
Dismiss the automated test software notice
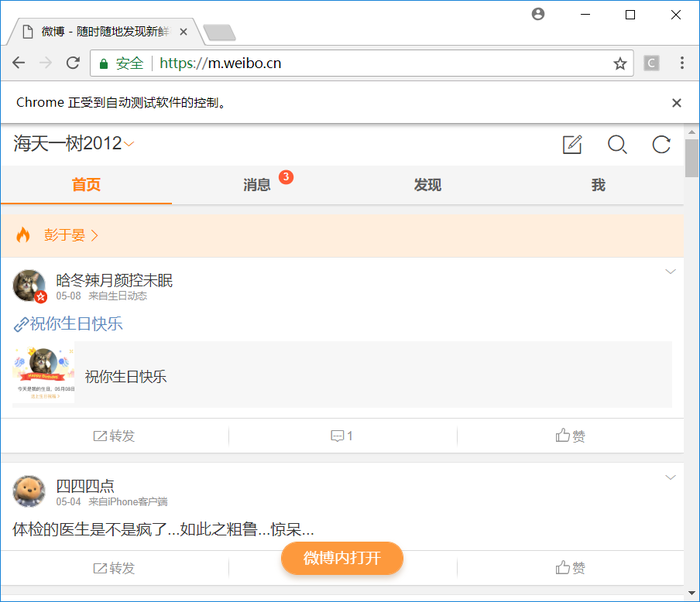(x=676, y=103)
